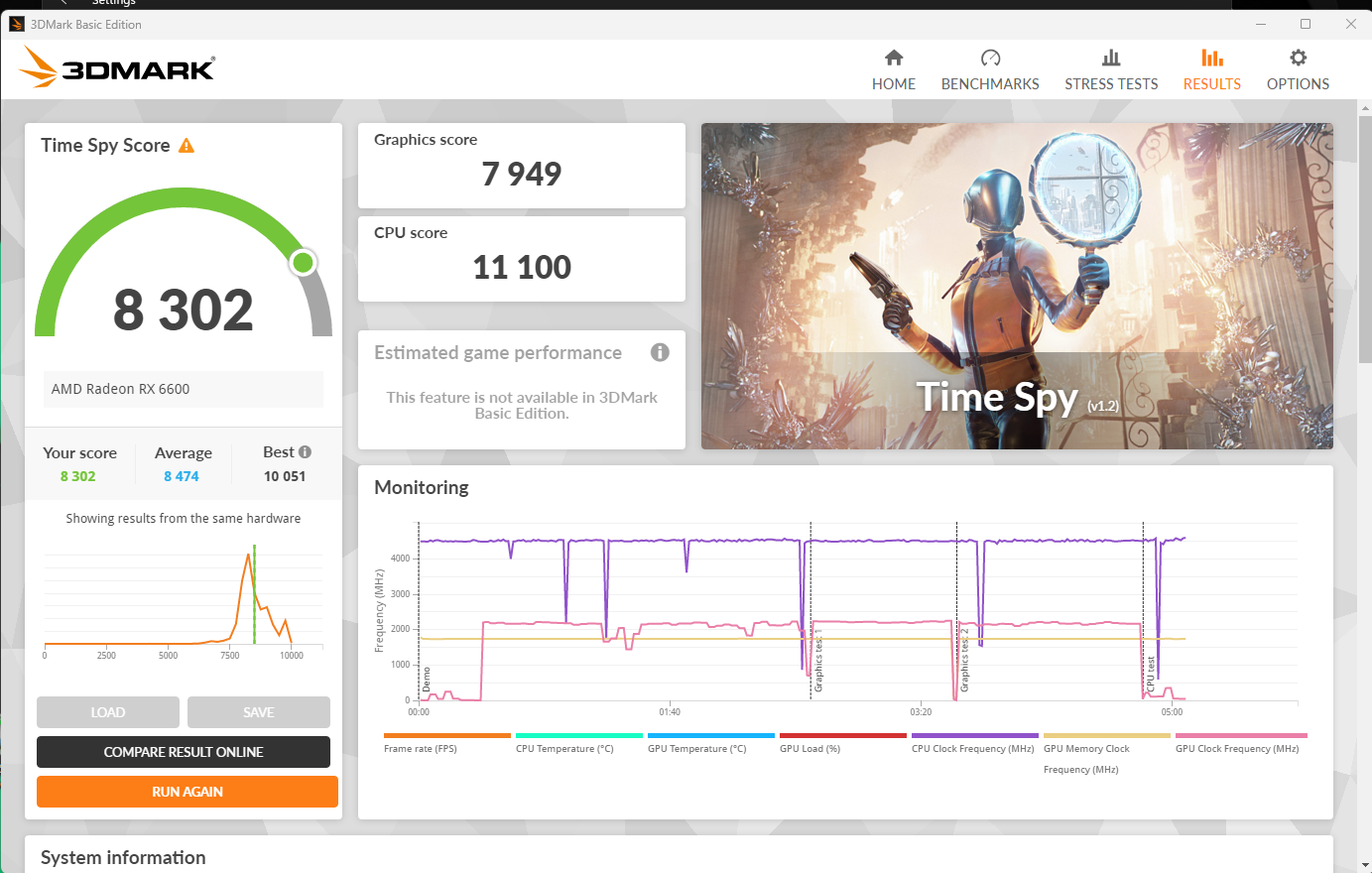The width and height of the screenshot is (1372, 873).
Task: Click the Time Spy Score heading
Action: click(105, 146)
